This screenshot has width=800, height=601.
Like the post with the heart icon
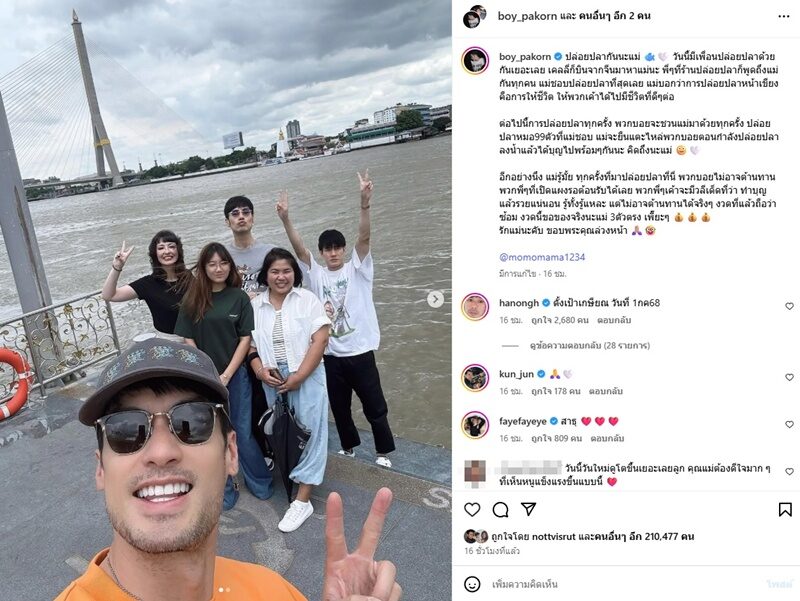point(472,509)
